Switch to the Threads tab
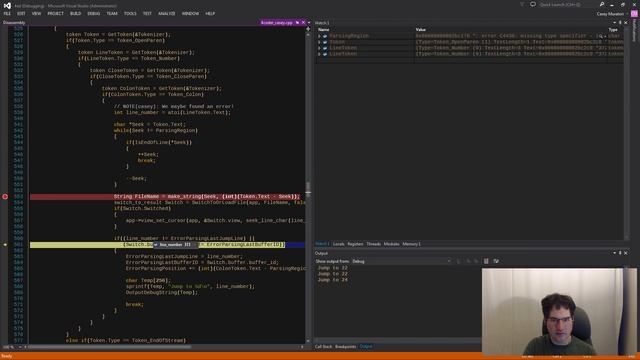The height and width of the screenshot is (360, 640). (373, 244)
